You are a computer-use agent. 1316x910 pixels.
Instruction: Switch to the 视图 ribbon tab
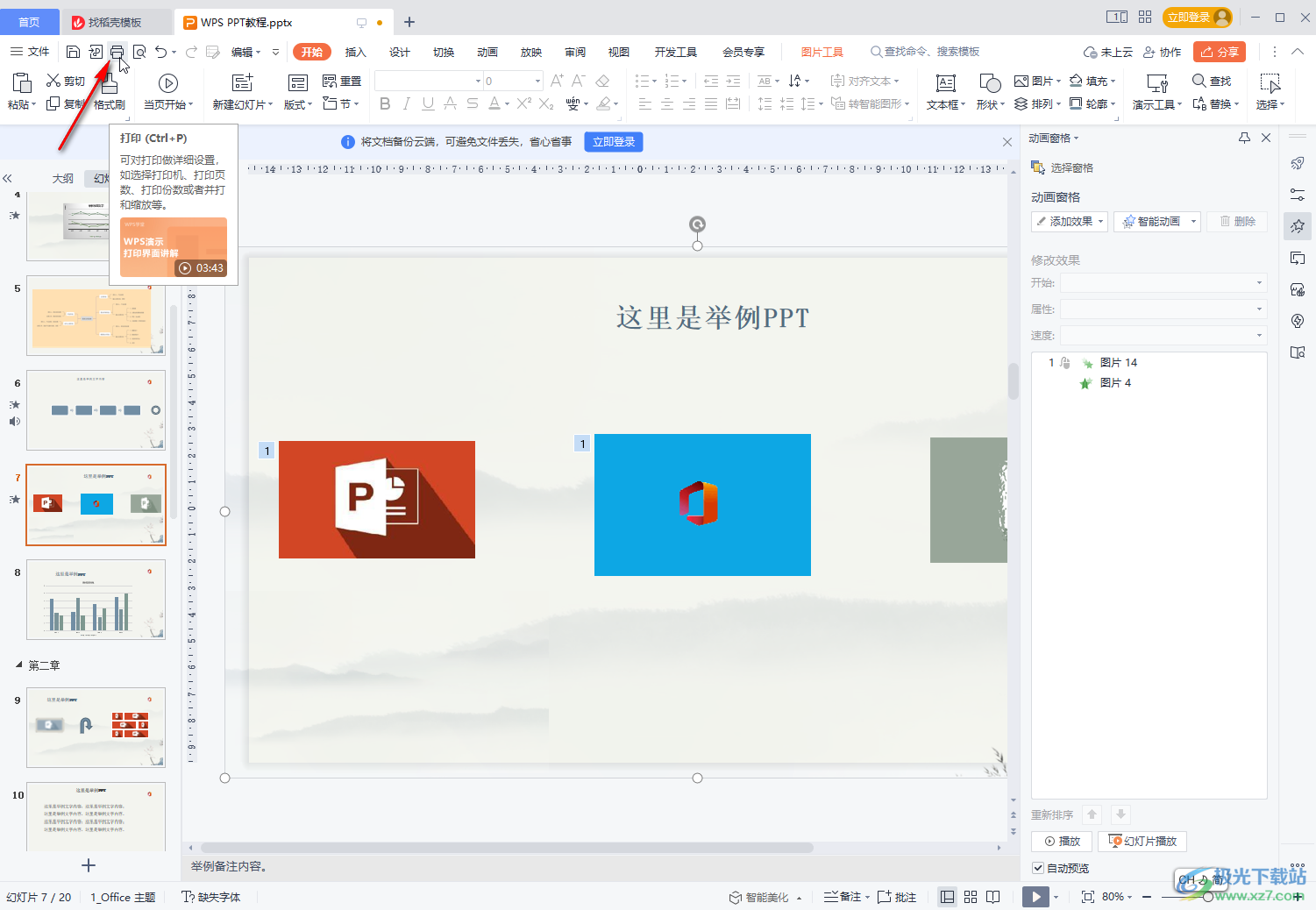[619, 52]
